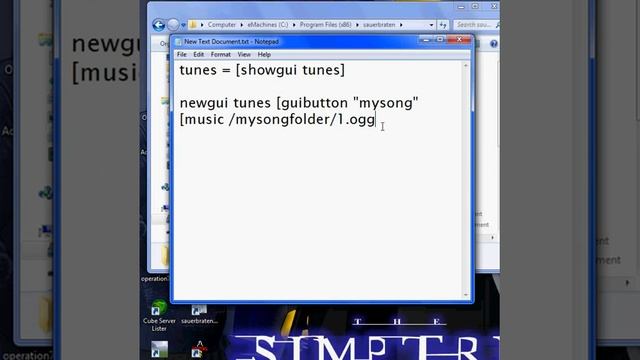Click the Notepad scrollbar down arrow
Image resolution: width=640 pixels, height=360 pixels.
tap(466, 295)
